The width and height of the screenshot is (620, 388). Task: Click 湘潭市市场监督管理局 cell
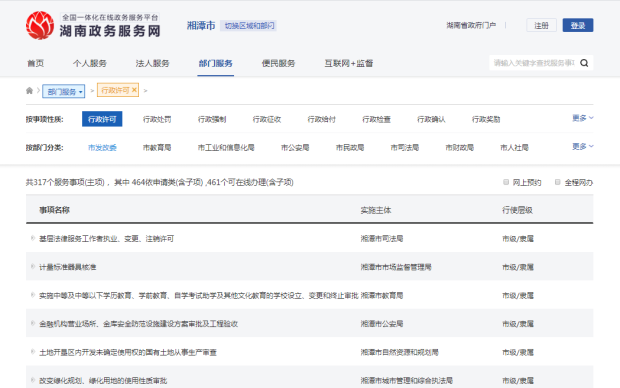click(x=396, y=267)
